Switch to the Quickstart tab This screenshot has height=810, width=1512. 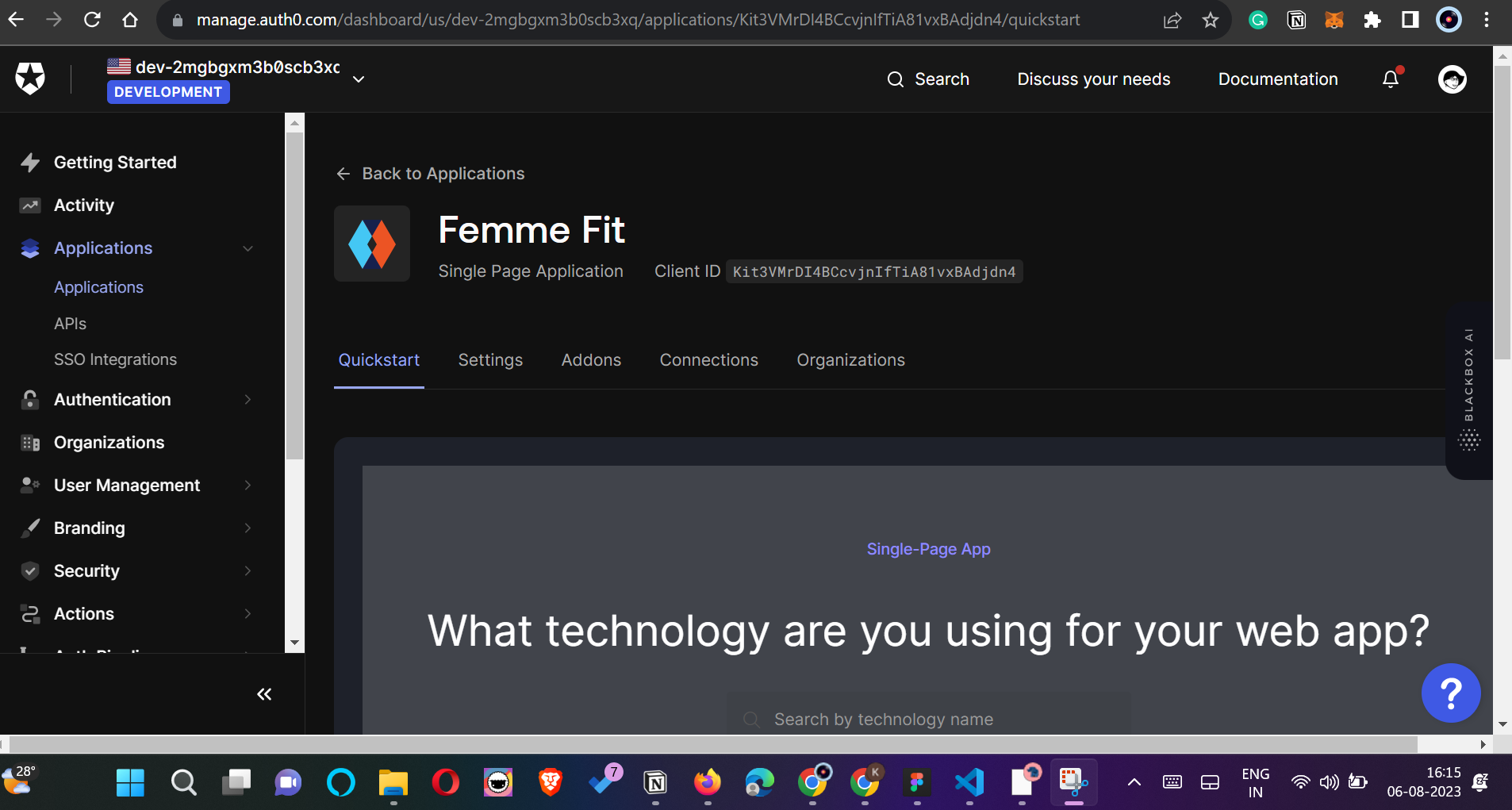tap(379, 360)
